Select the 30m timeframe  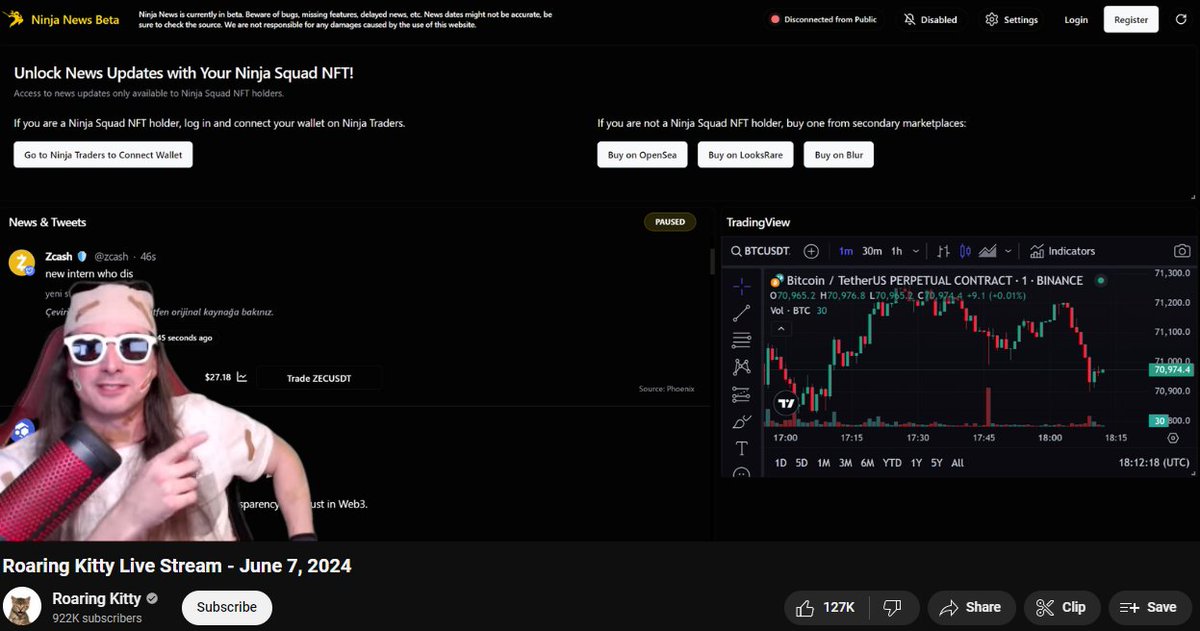(x=872, y=251)
